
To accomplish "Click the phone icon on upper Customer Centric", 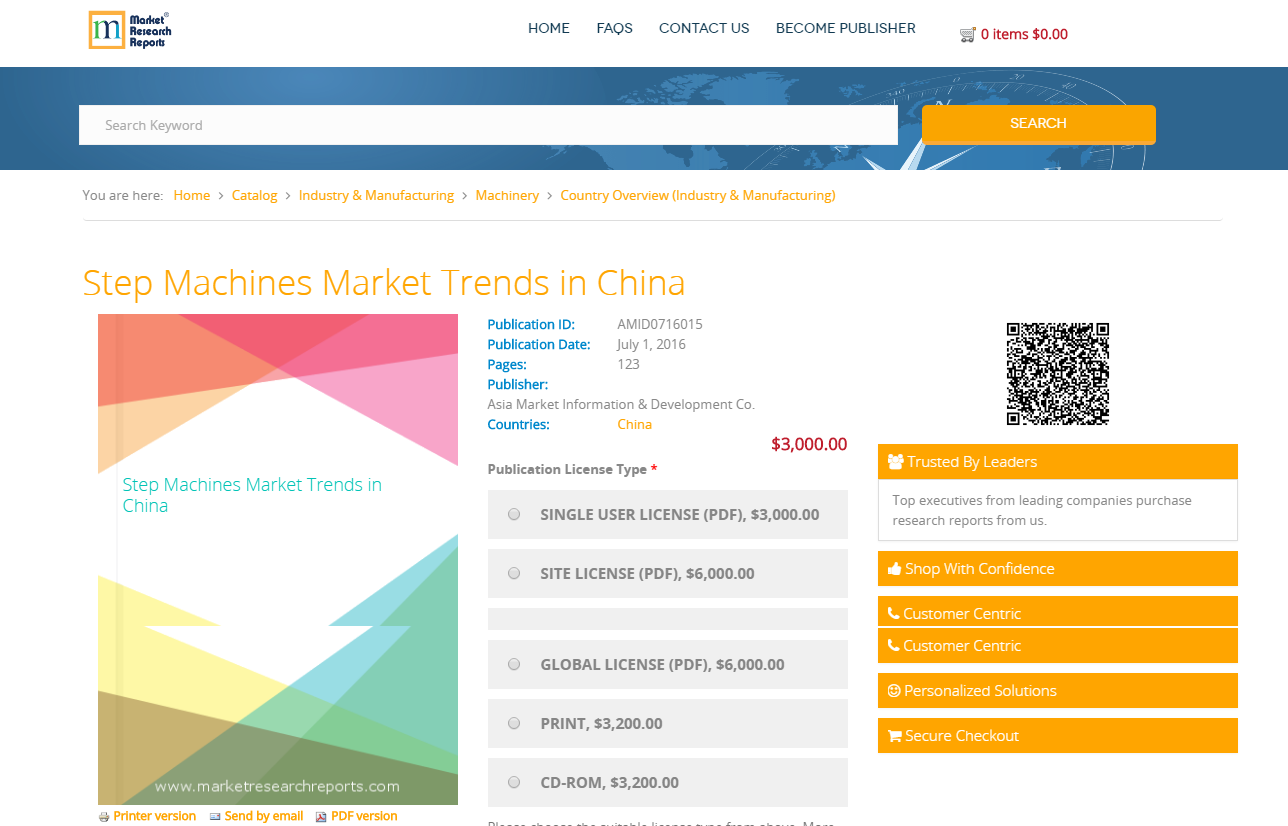I will point(893,614).
